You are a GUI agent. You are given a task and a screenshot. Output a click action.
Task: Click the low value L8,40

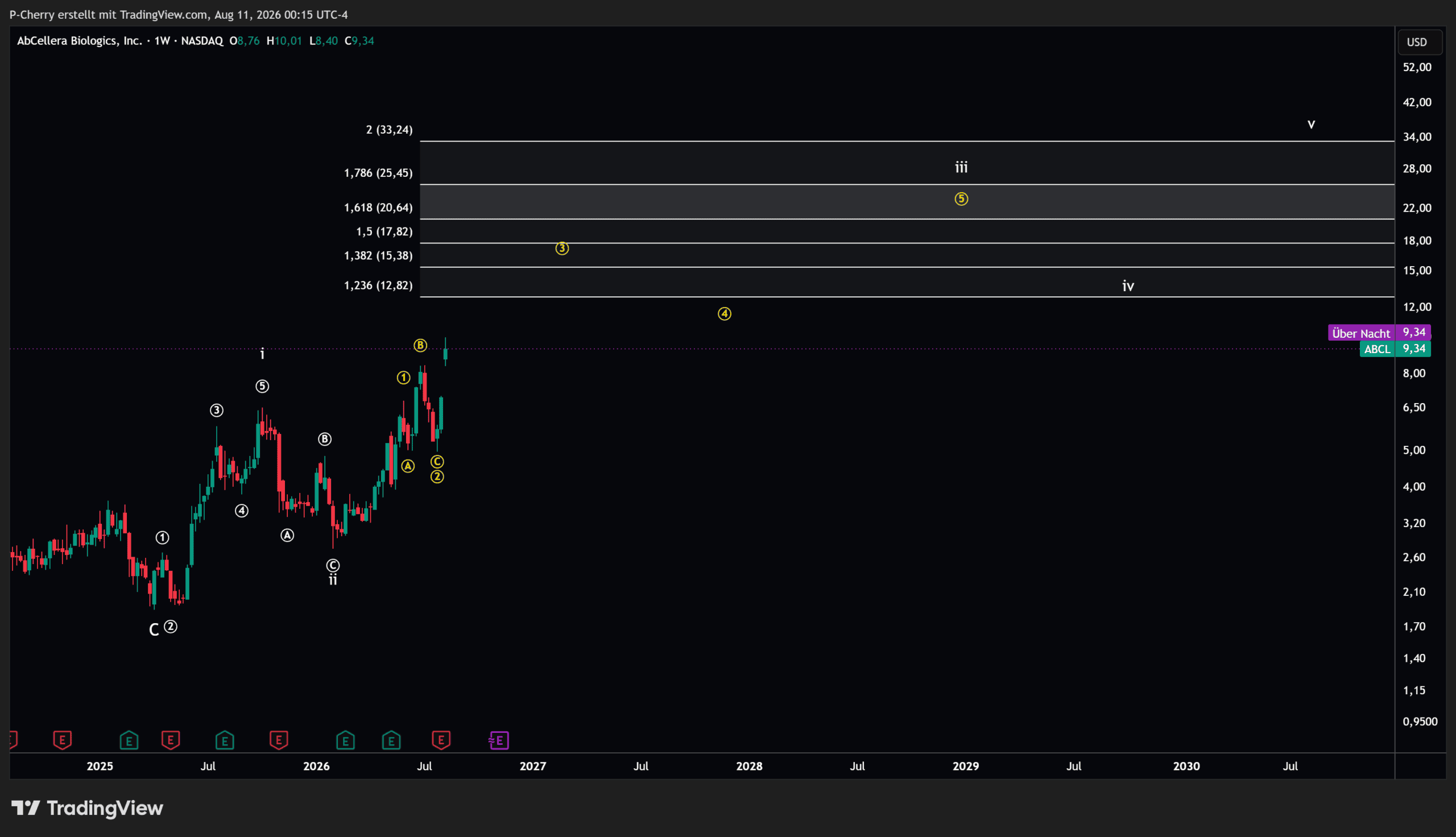point(324,41)
